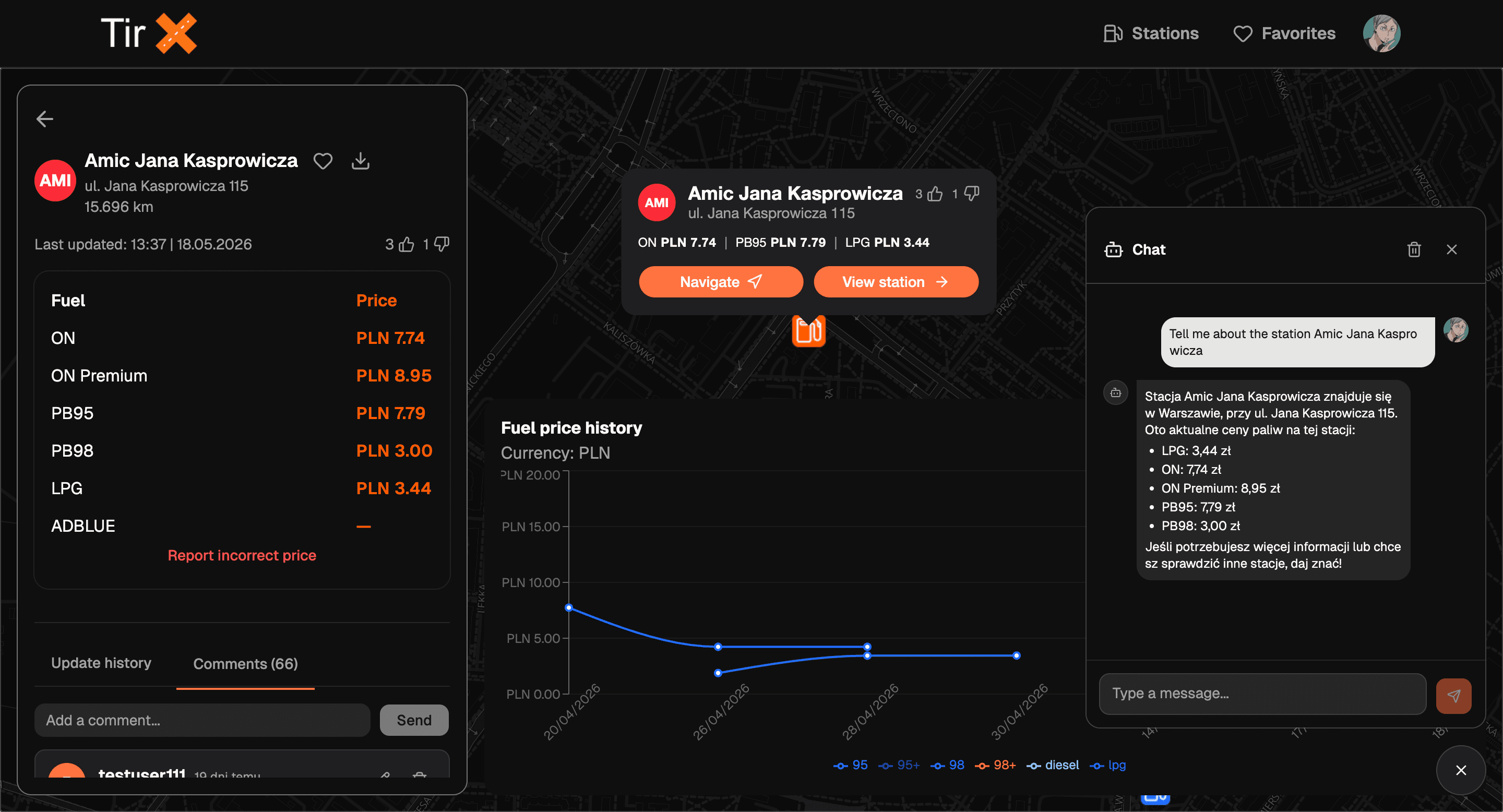Delete chat history with trash icon
The image size is (1503, 812).
pyautogui.click(x=1414, y=249)
